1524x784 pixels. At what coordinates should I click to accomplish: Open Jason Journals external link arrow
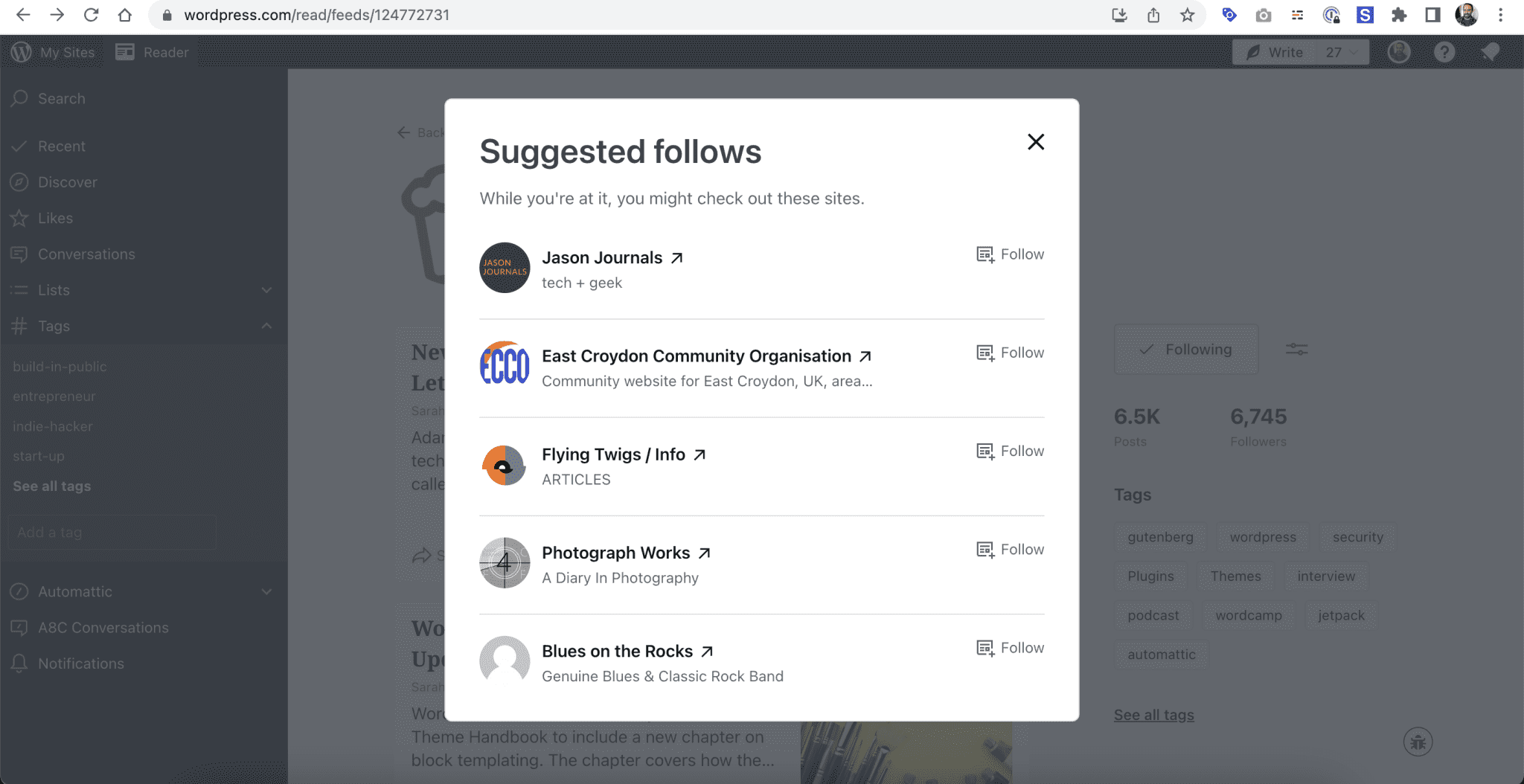676,258
